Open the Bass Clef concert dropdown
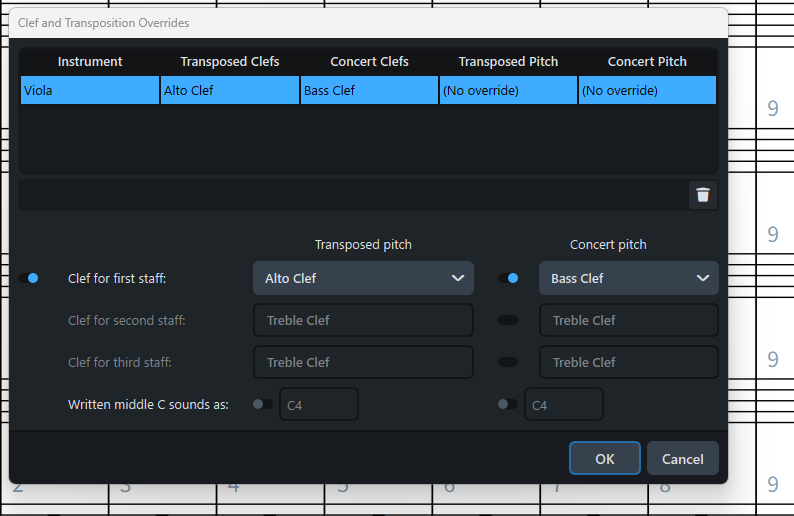Viewport: 794px width, 516px height. pos(628,278)
